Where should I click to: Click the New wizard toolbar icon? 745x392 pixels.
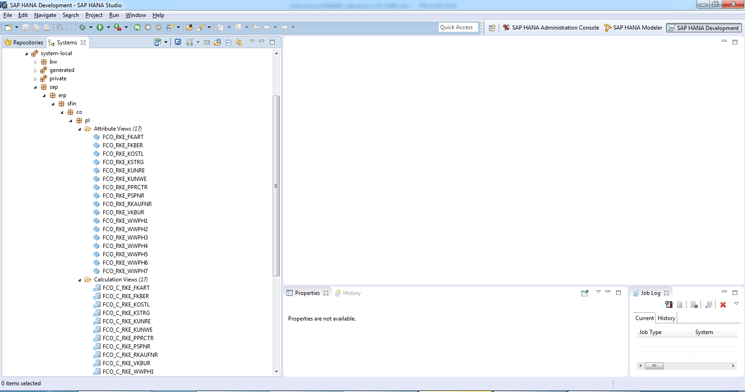(8, 28)
